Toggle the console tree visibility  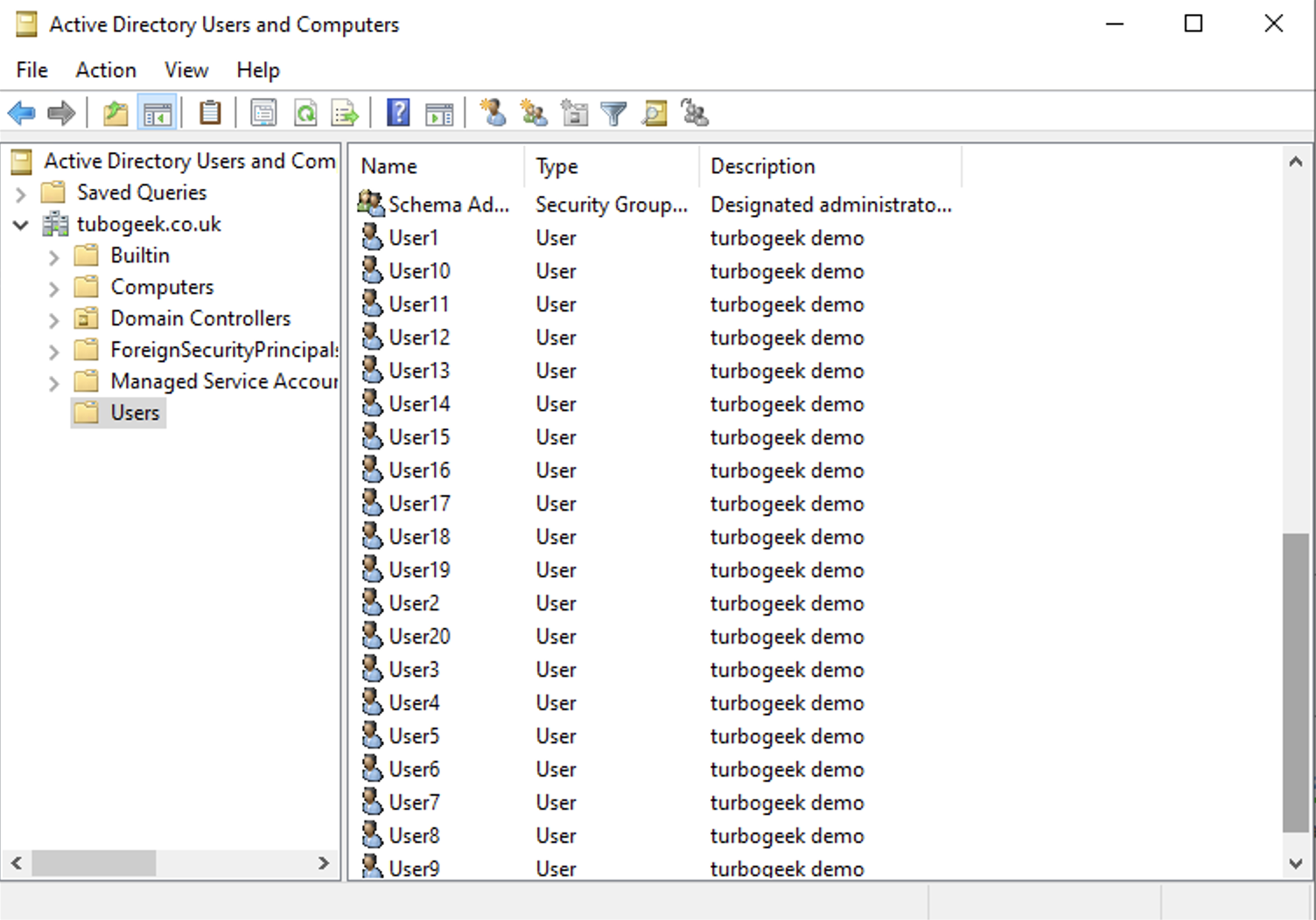[157, 112]
